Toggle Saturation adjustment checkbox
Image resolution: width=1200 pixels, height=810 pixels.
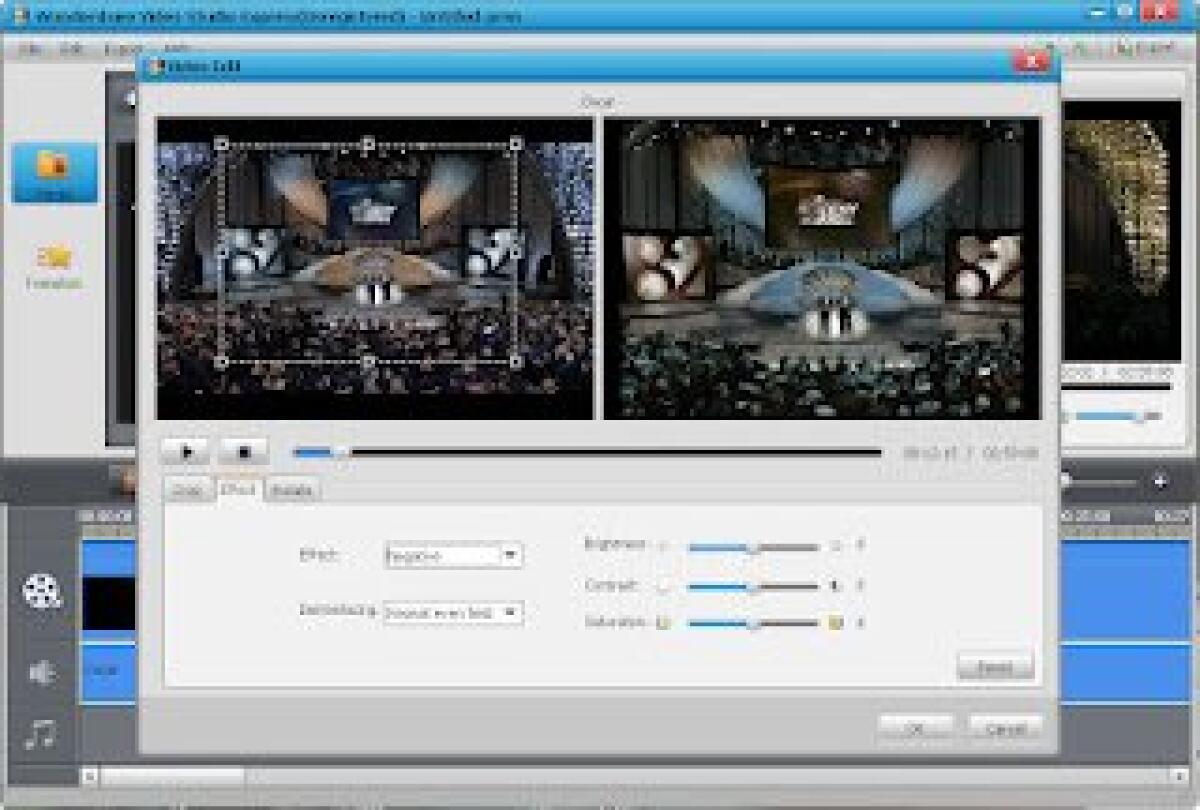coord(662,624)
